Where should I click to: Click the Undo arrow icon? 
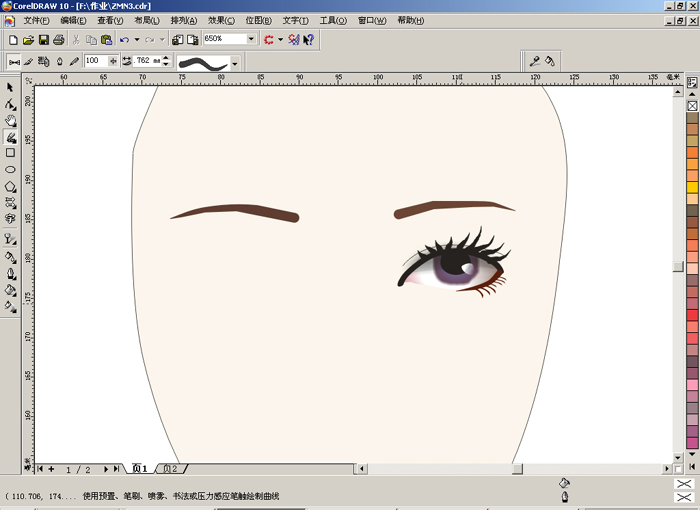pyautogui.click(x=124, y=40)
